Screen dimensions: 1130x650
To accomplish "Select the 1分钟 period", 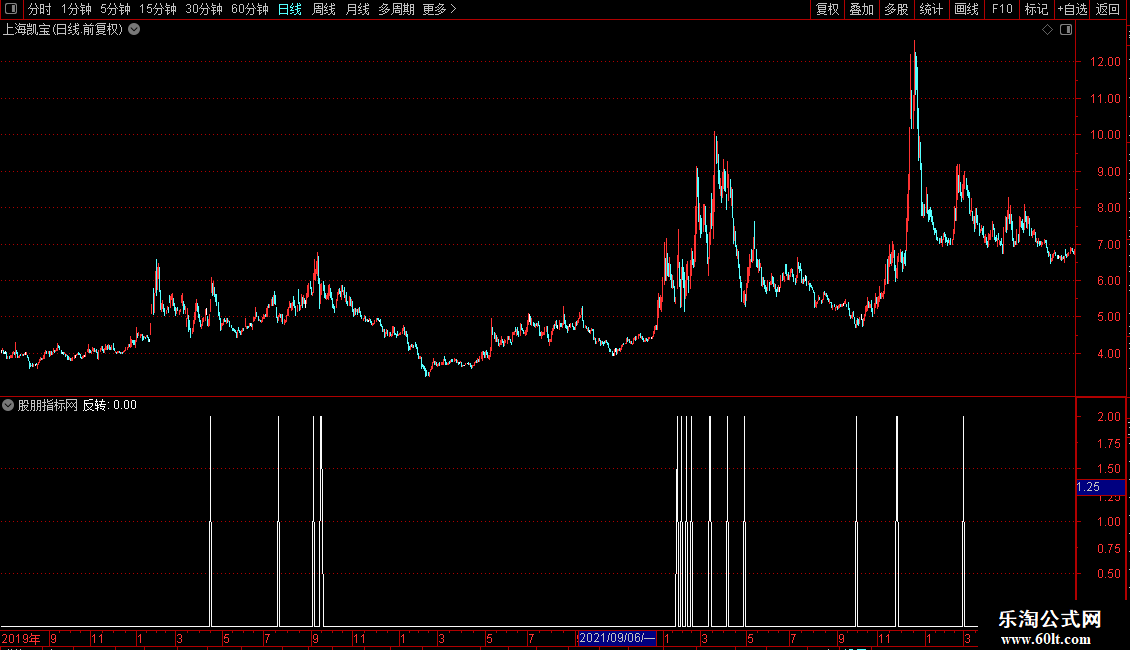I will coord(76,9).
